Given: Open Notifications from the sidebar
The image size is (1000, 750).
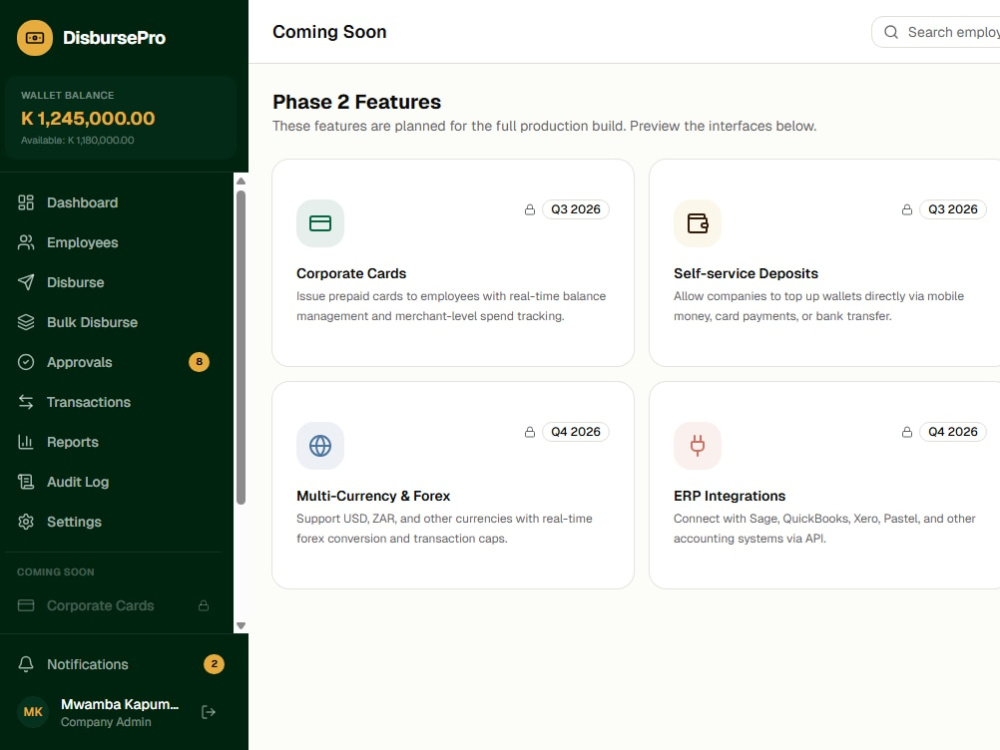Looking at the screenshot, I should [121, 664].
